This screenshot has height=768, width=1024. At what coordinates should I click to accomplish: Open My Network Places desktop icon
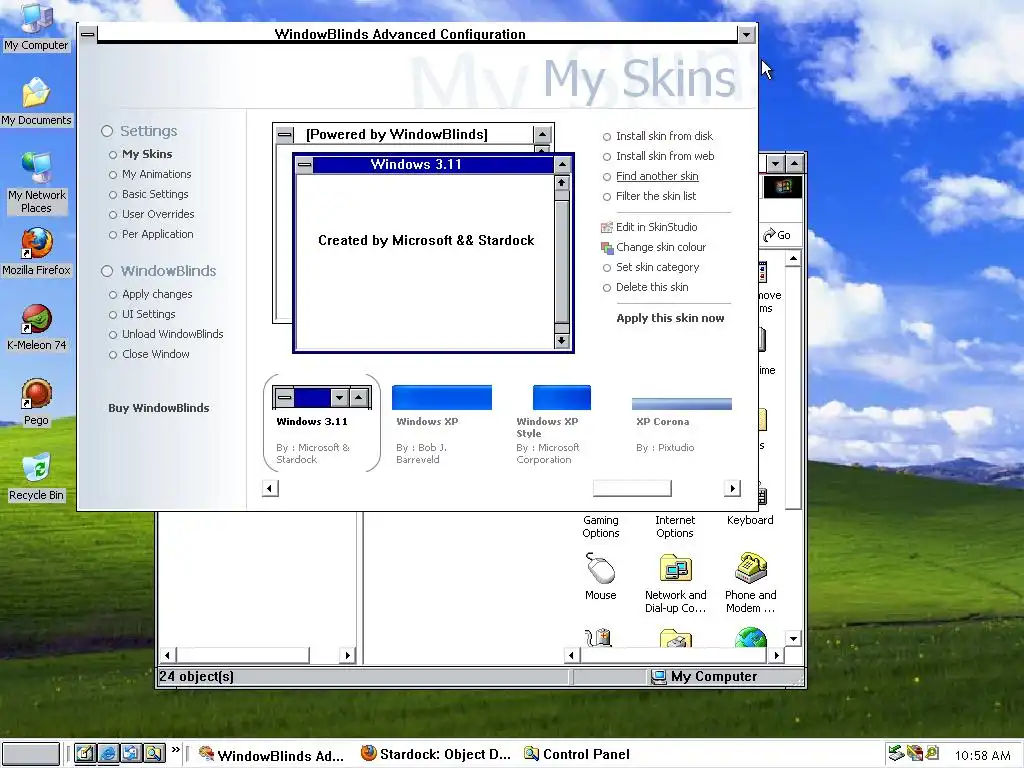pos(36,183)
